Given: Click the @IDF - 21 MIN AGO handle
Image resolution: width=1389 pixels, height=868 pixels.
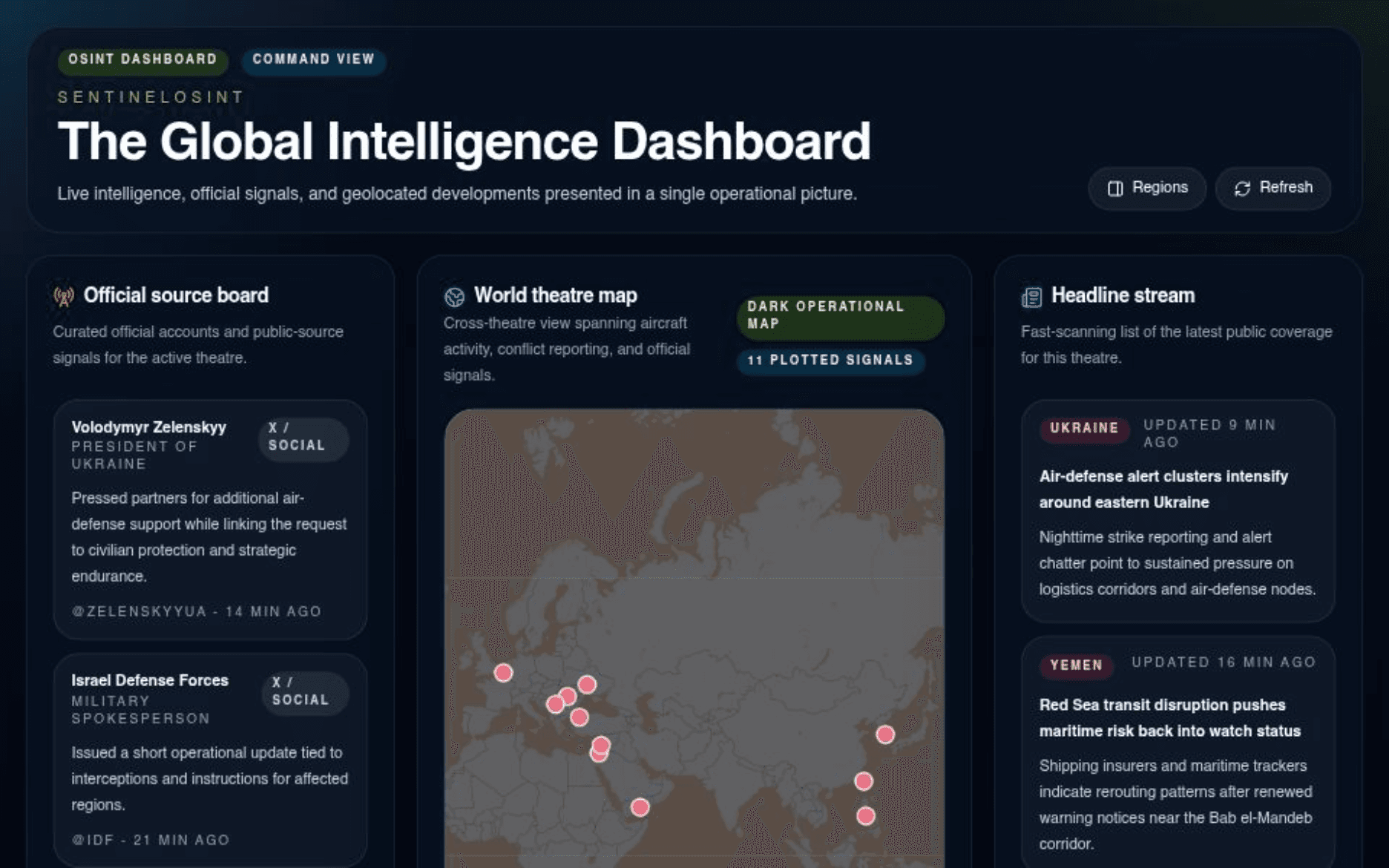Looking at the screenshot, I should [151, 841].
